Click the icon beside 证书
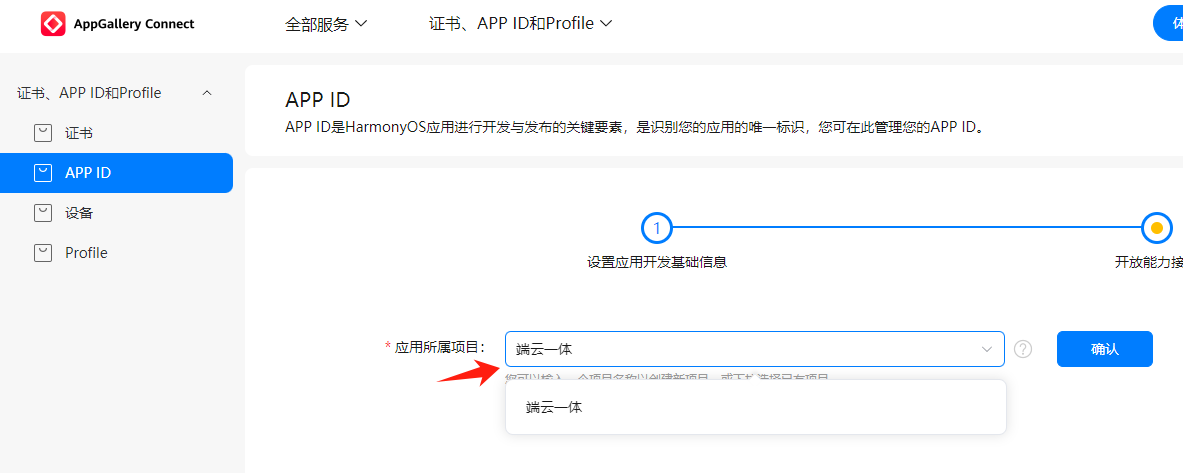1183x473 pixels. [43, 134]
